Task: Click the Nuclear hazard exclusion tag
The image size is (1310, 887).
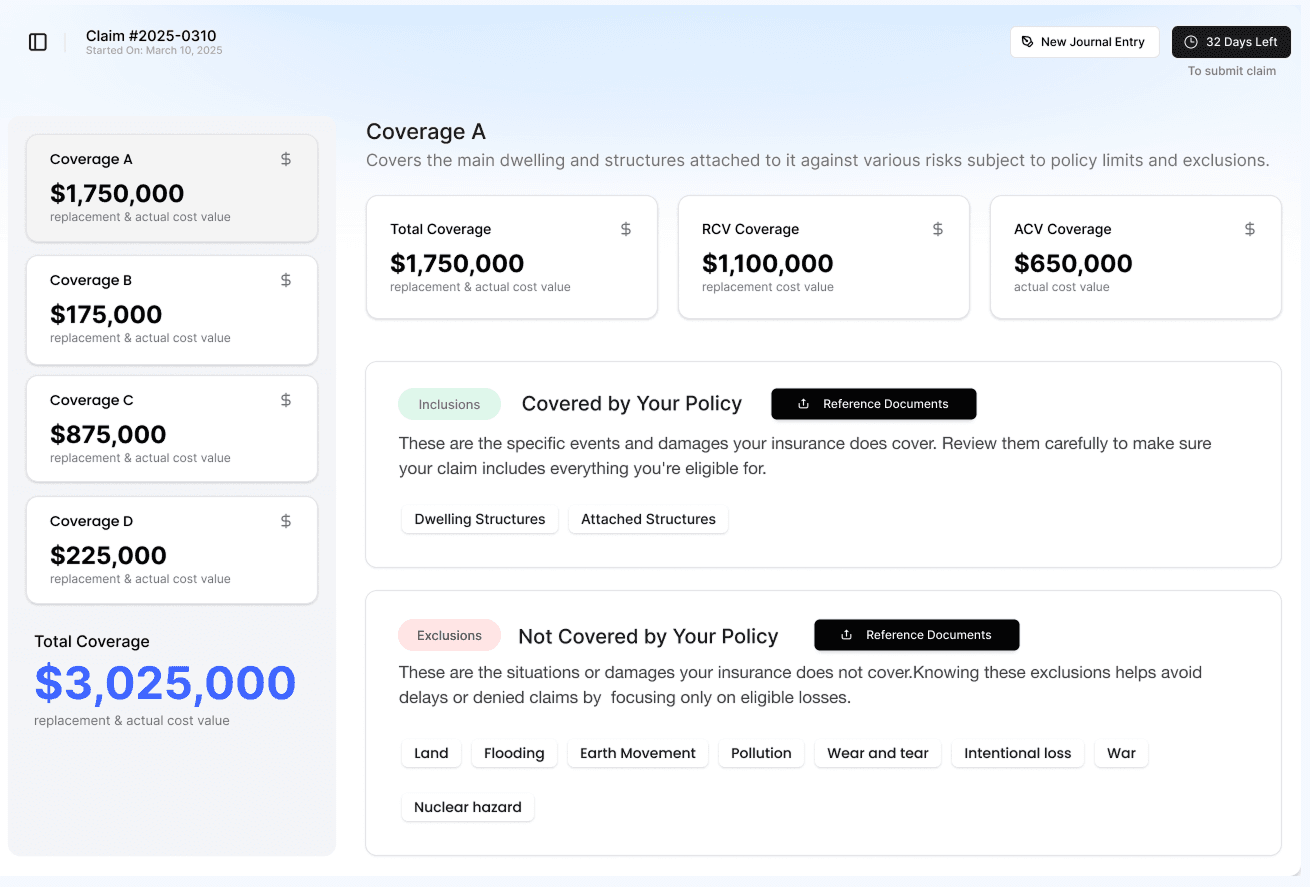Action: [x=468, y=807]
